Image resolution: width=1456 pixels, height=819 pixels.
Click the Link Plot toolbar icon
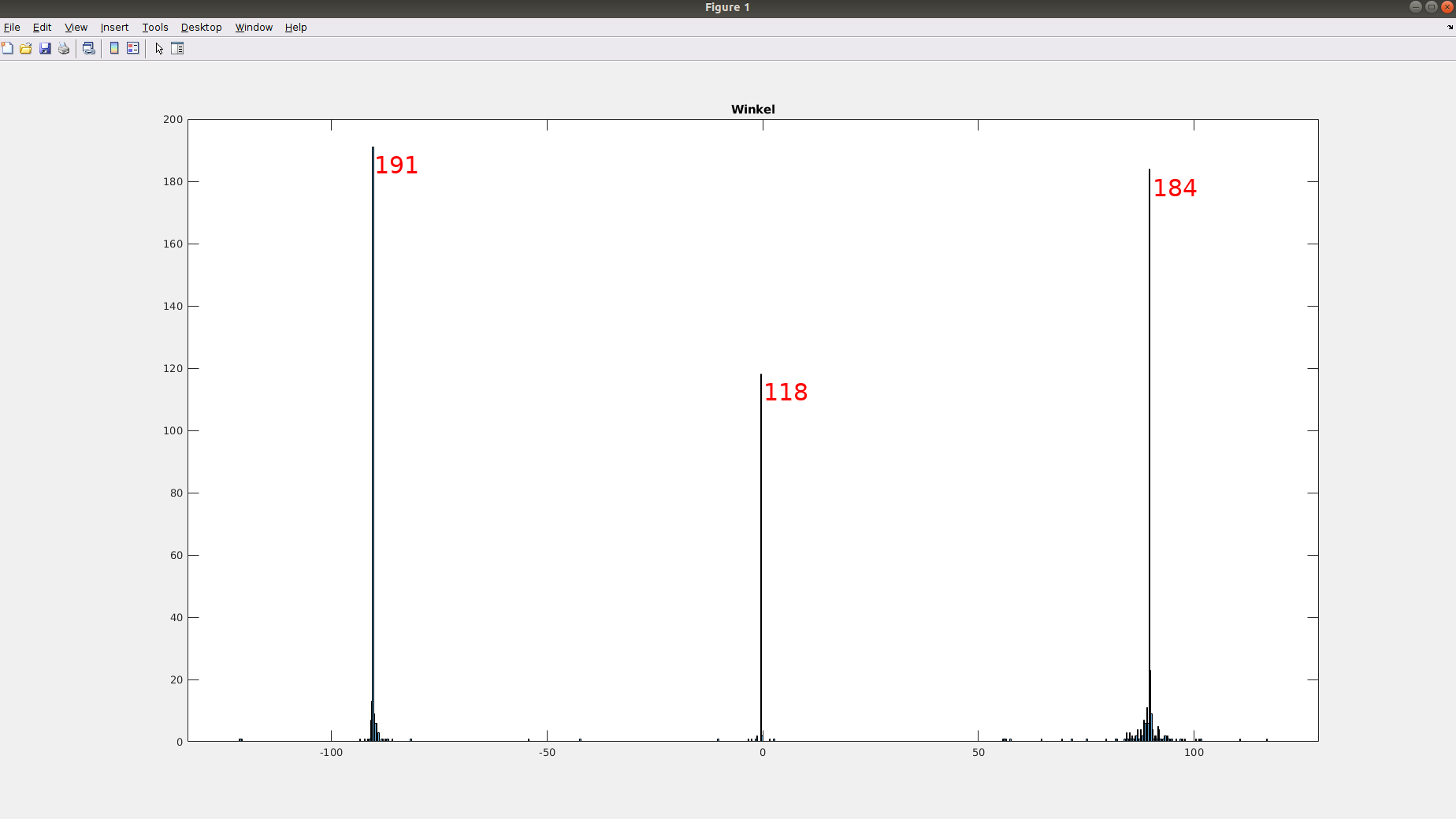pyautogui.click(x=89, y=49)
